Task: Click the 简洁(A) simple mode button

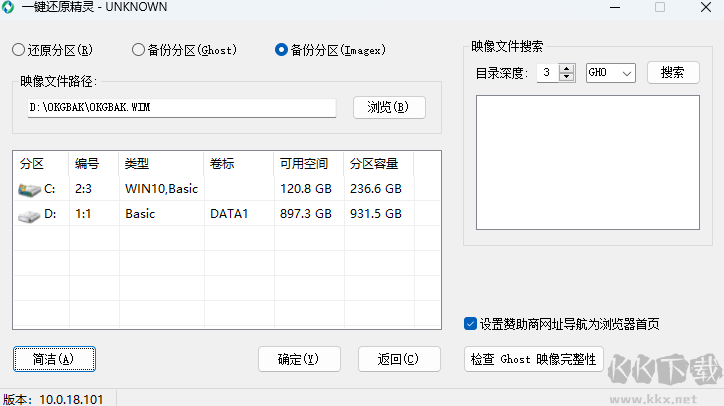Action: click(55, 359)
